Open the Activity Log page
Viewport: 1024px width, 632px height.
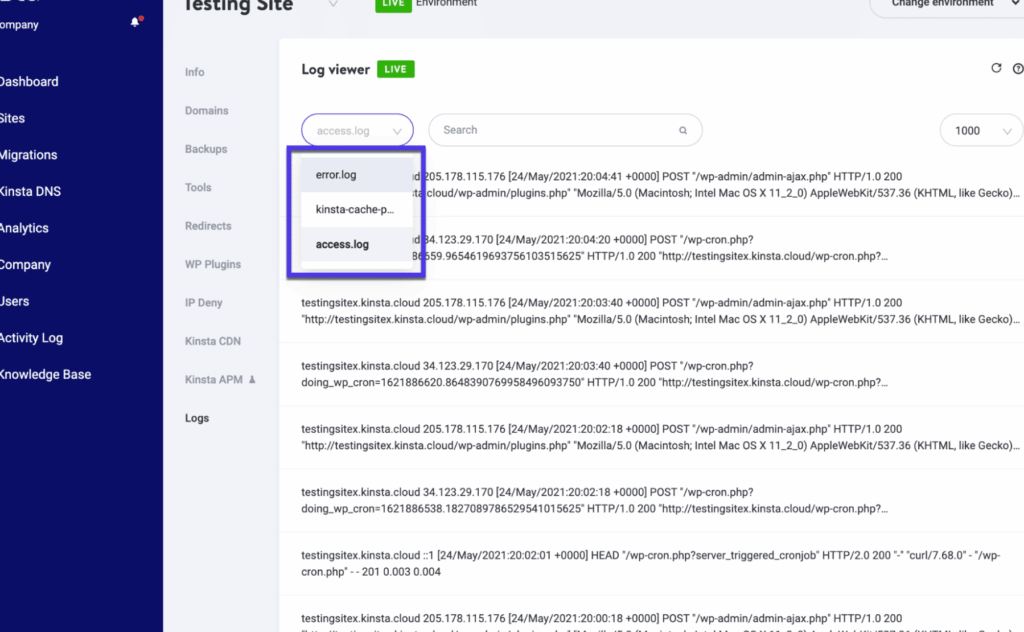point(30,338)
